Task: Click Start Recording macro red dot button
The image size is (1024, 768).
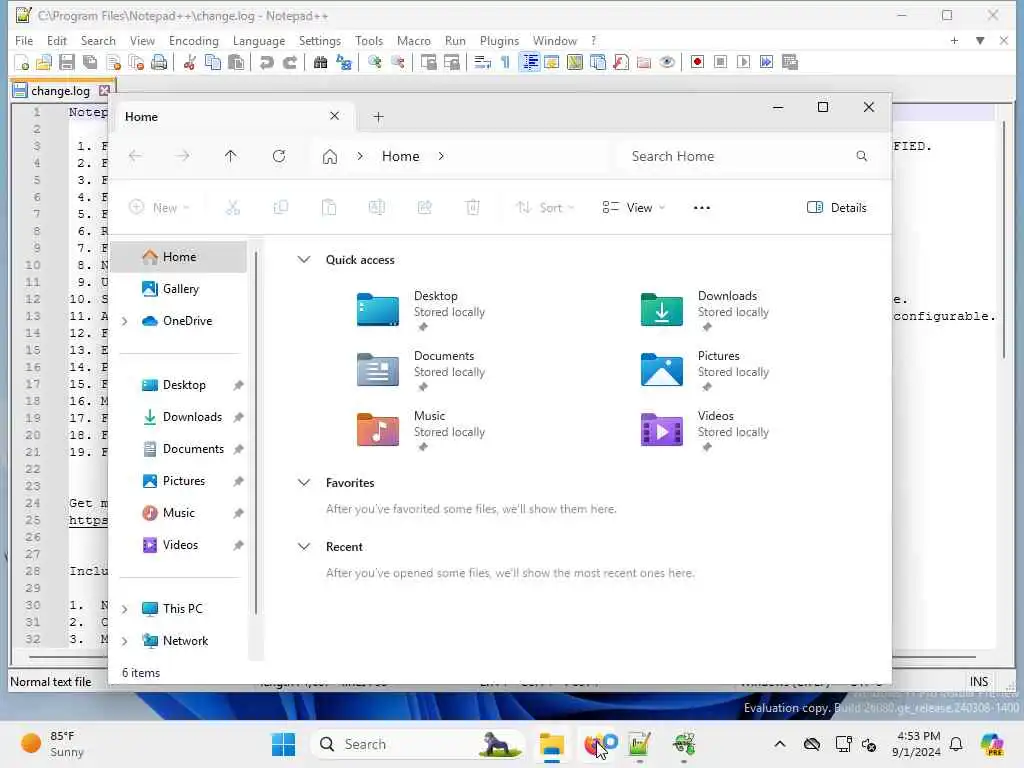Action: tap(697, 63)
